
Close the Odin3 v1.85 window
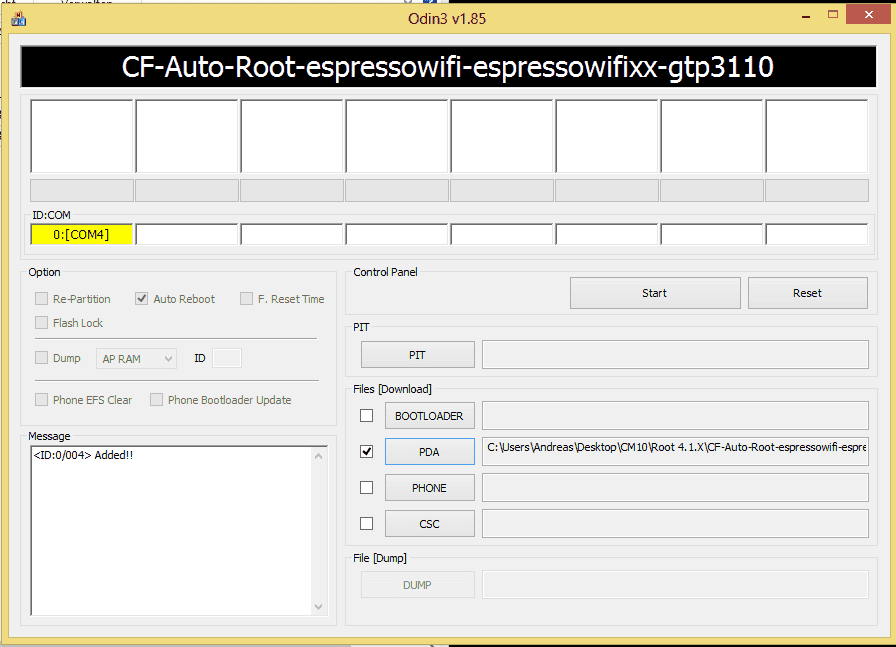coord(869,15)
